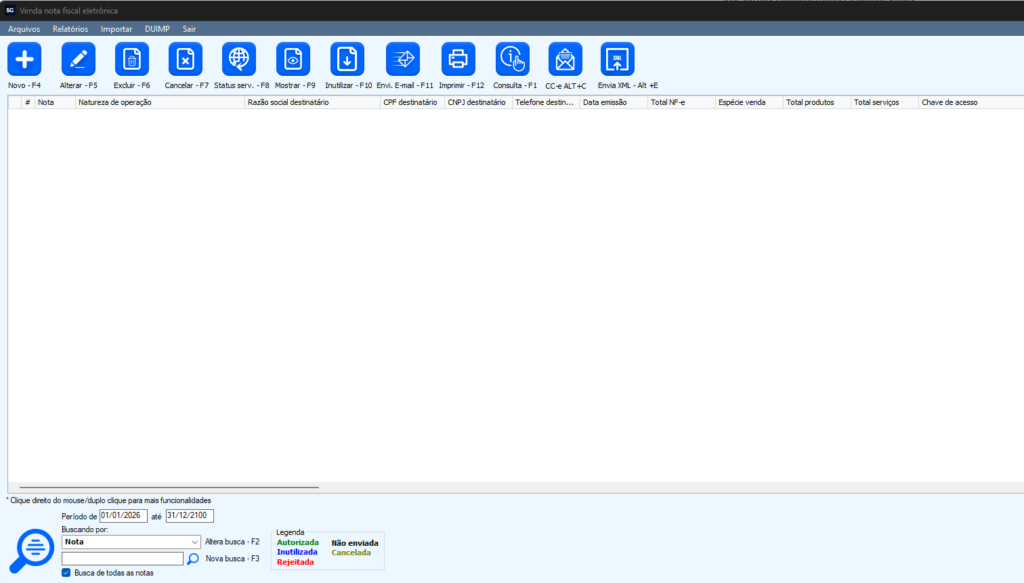Screen dimensions: 1024x583
Task: Click the CPF destinatário column header
Action: click(x=412, y=102)
